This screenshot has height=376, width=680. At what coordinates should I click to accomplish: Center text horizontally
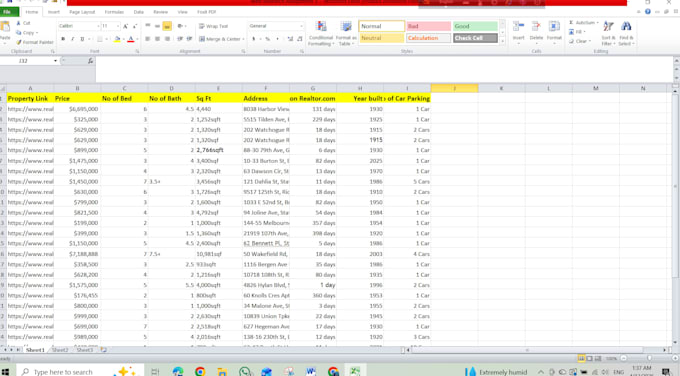pos(157,39)
